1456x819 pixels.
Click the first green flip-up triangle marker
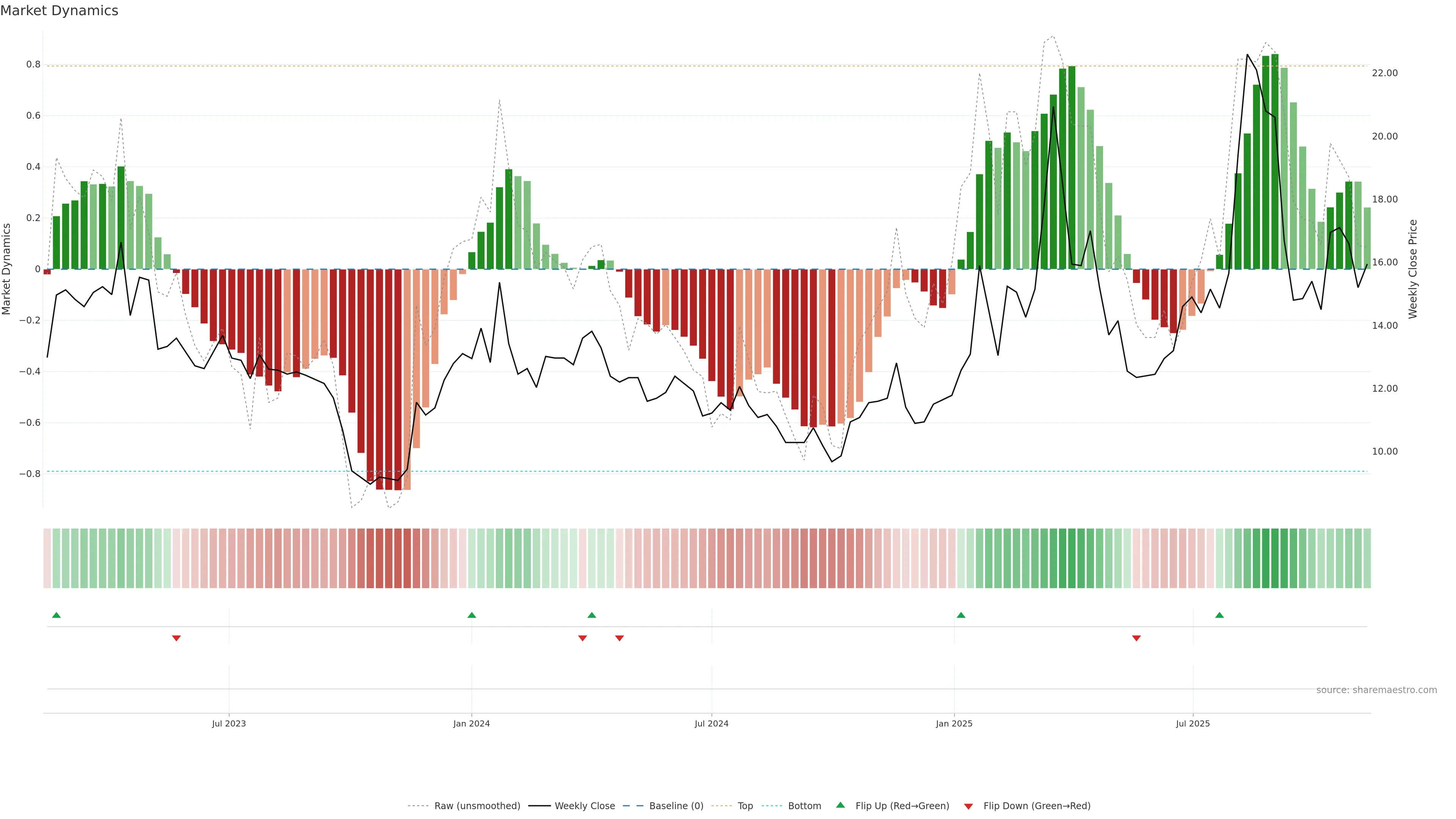[56, 615]
